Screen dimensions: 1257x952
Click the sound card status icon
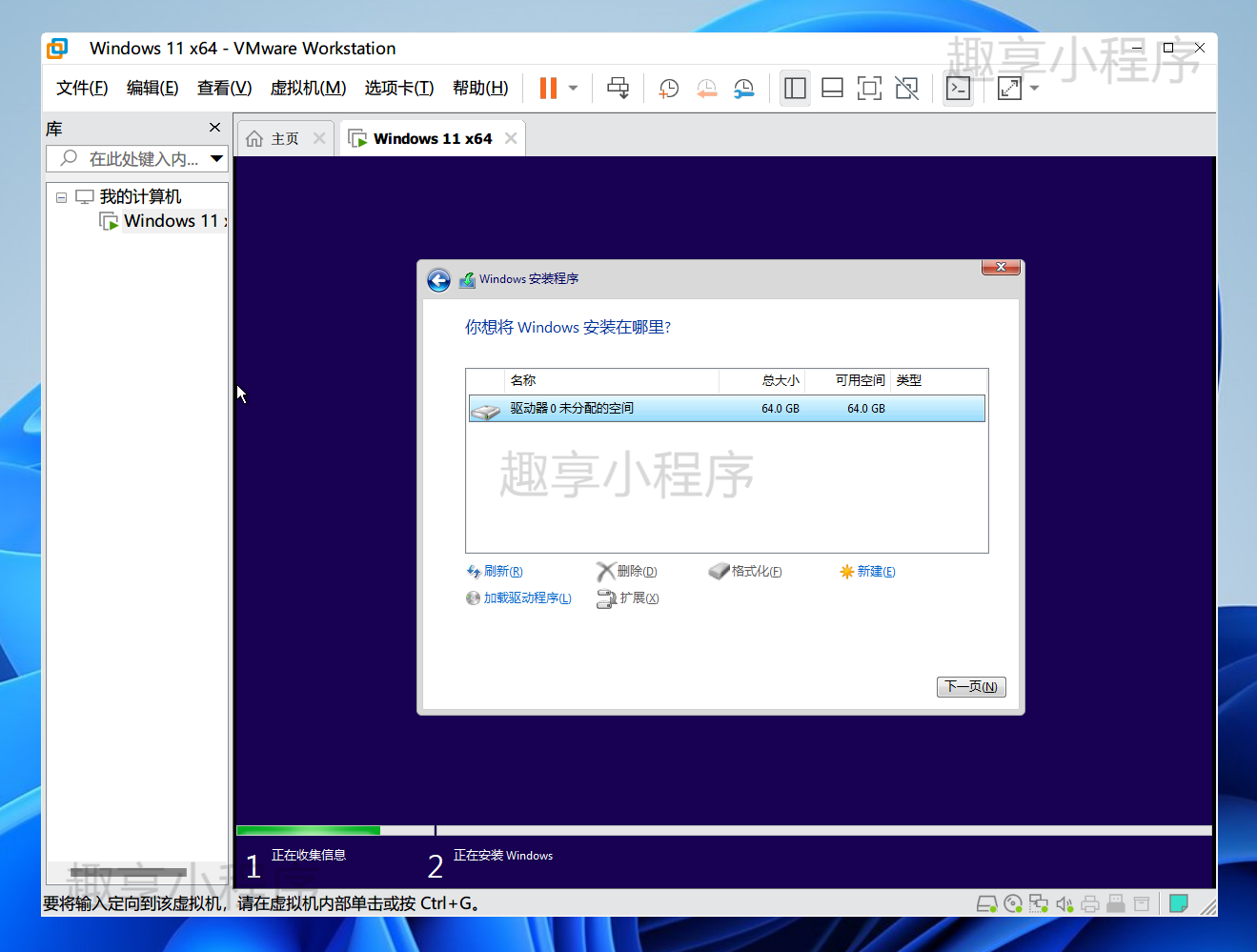[x=1064, y=903]
